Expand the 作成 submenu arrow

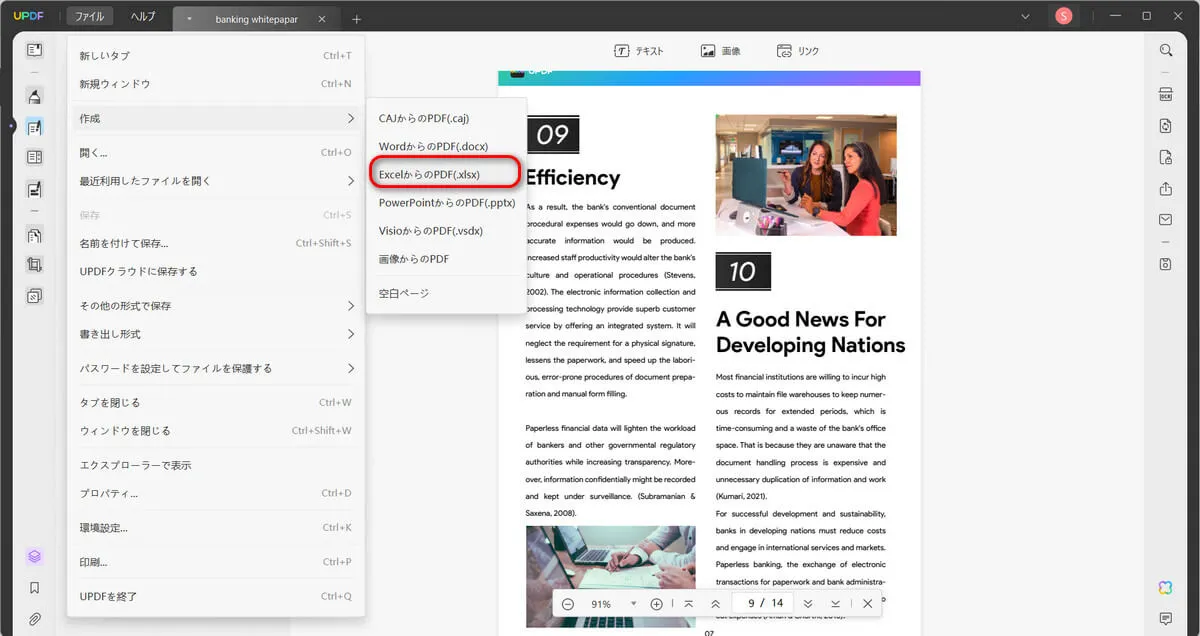point(351,118)
